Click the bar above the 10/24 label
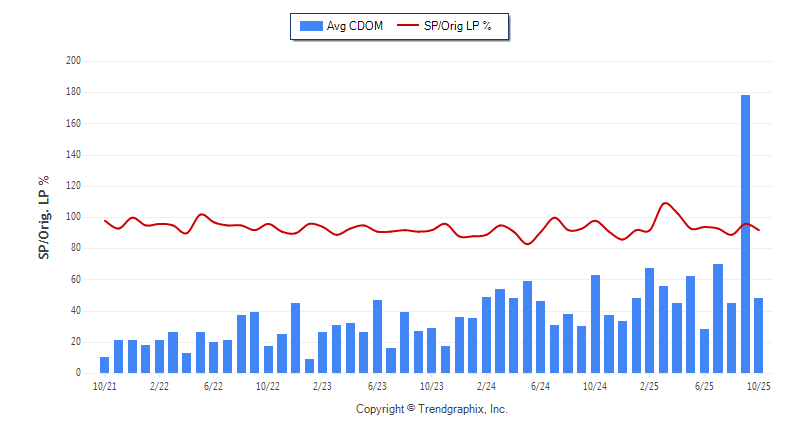 pyautogui.click(x=595, y=323)
